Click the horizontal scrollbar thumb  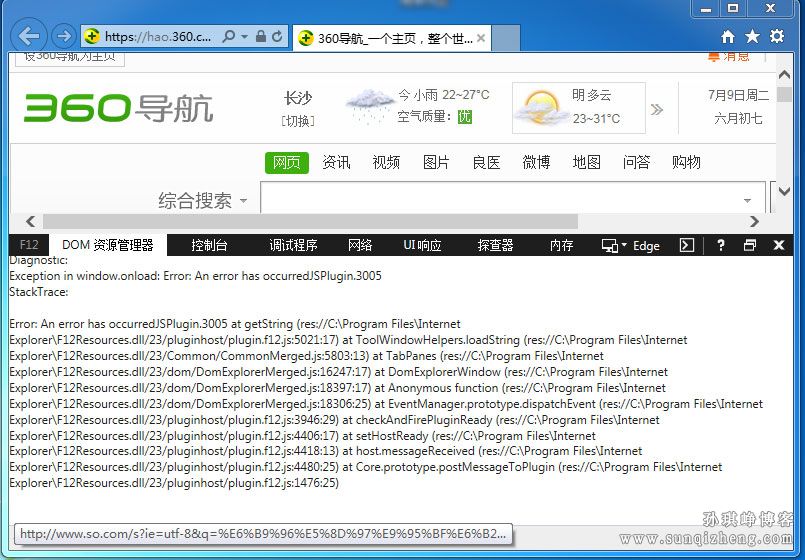tap(310, 221)
